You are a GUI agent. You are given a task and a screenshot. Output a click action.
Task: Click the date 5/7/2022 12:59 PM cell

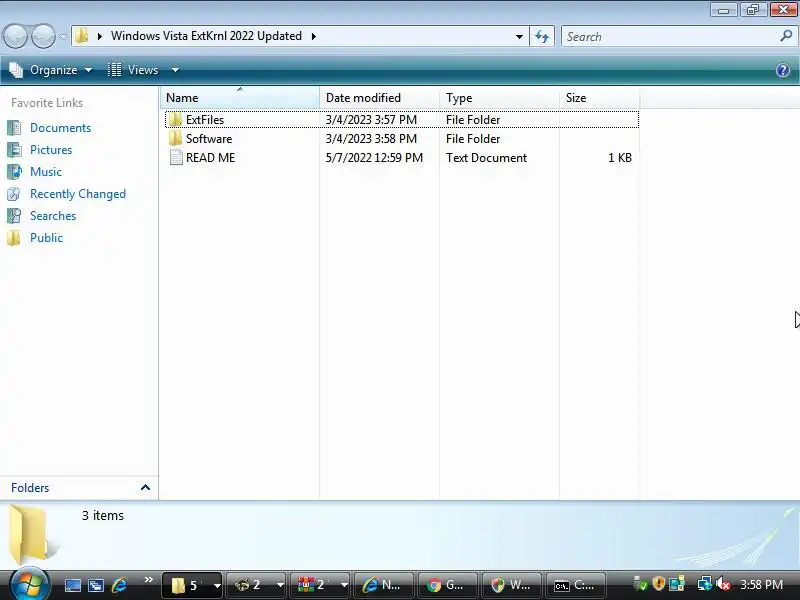374,158
